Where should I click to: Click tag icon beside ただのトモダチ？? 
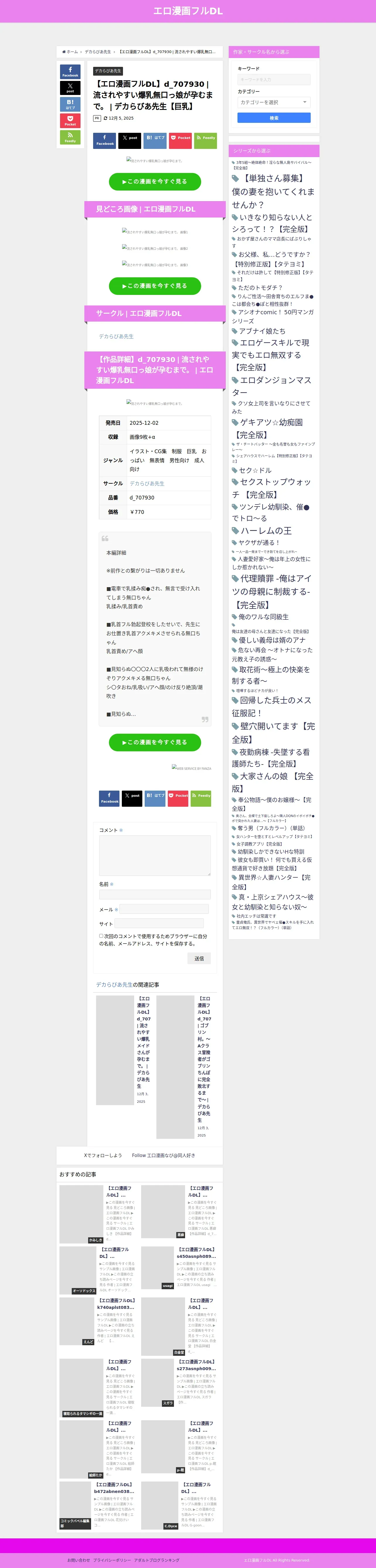(x=234, y=287)
